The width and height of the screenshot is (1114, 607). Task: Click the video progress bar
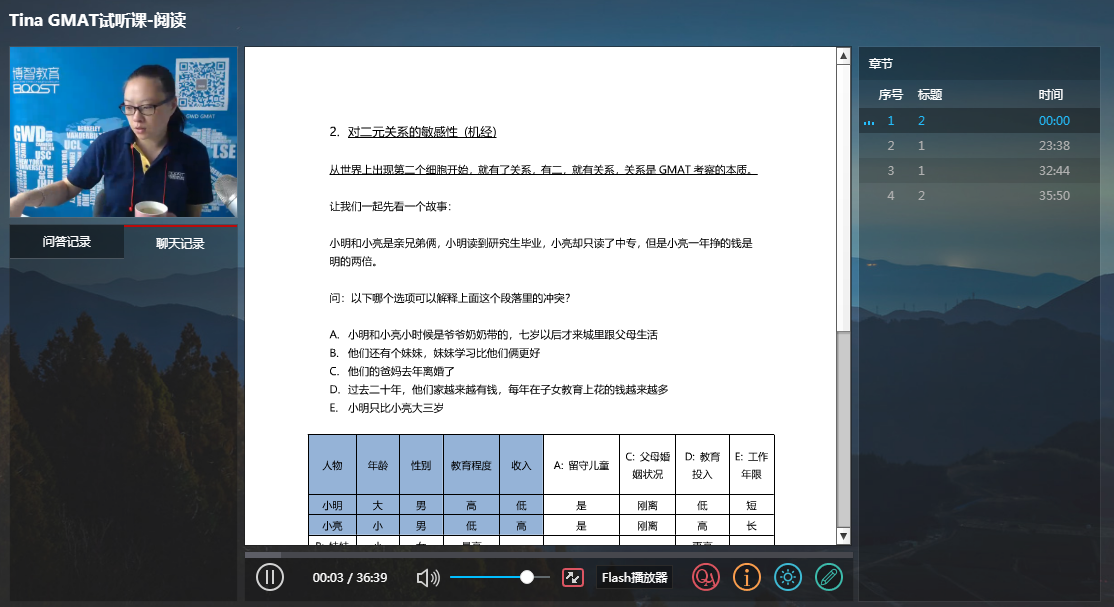coord(548,554)
